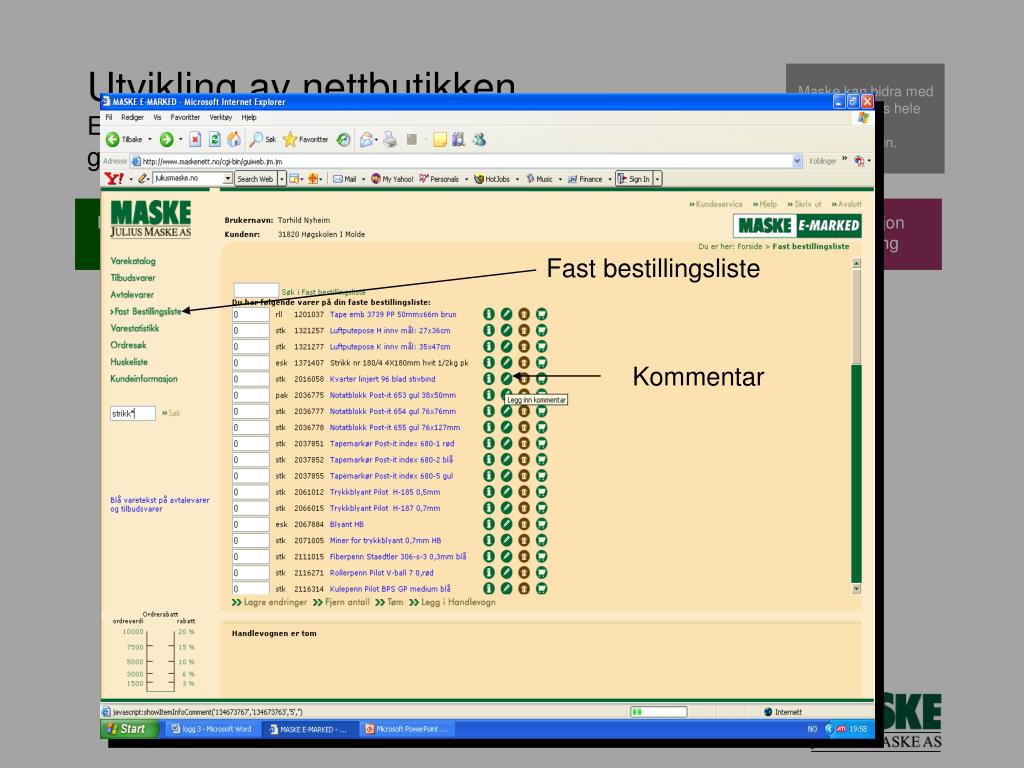Image resolution: width=1024 pixels, height=768 pixels.
Task: Click the left search field containing strikk*
Action: [x=133, y=413]
